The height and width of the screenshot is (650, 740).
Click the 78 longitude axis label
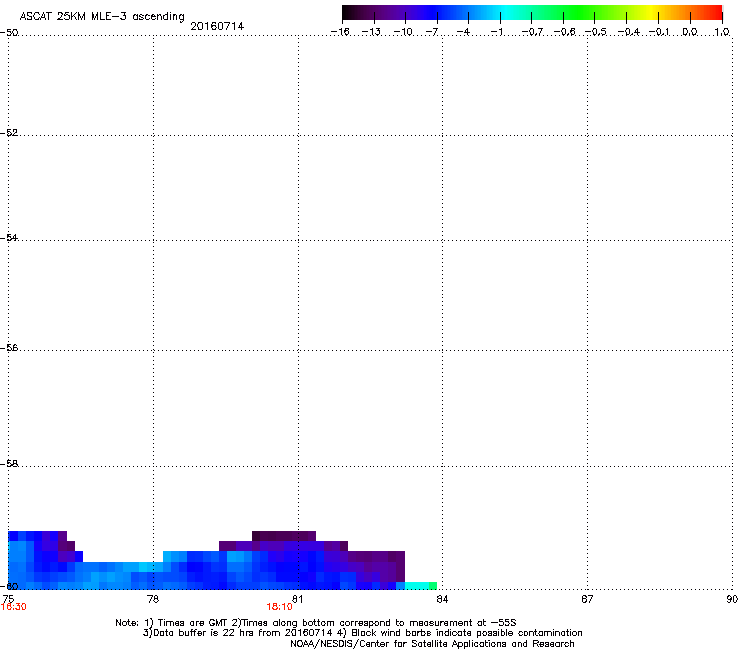(x=153, y=599)
